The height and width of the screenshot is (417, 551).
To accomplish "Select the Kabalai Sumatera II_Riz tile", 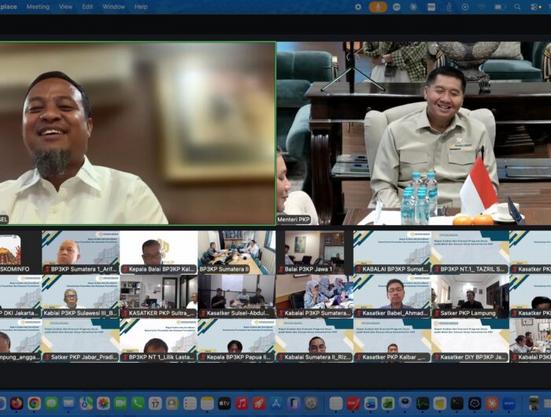I will click(x=315, y=340).
